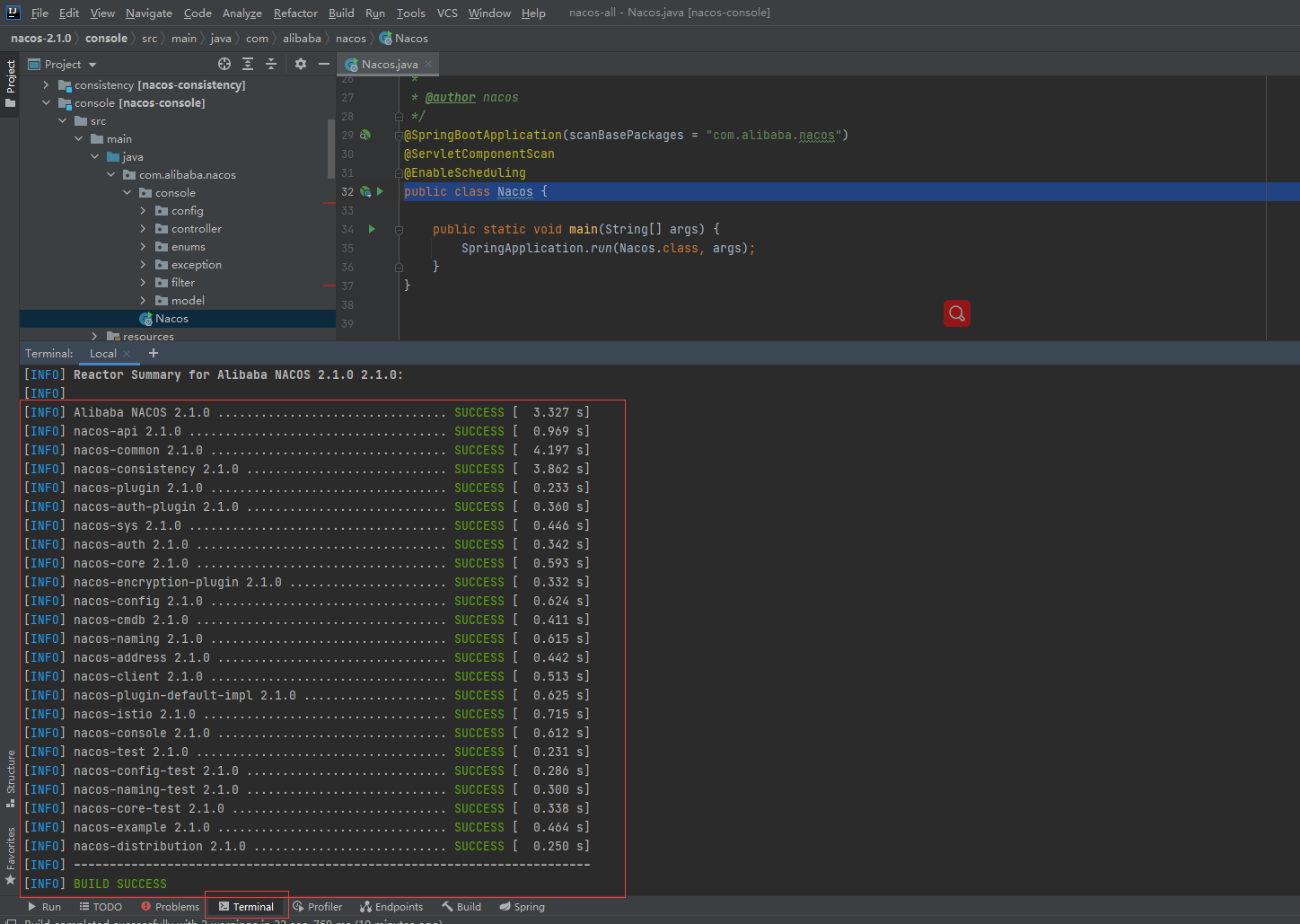The height and width of the screenshot is (924, 1300).
Task: Open the Refactor menu
Action: 295,13
